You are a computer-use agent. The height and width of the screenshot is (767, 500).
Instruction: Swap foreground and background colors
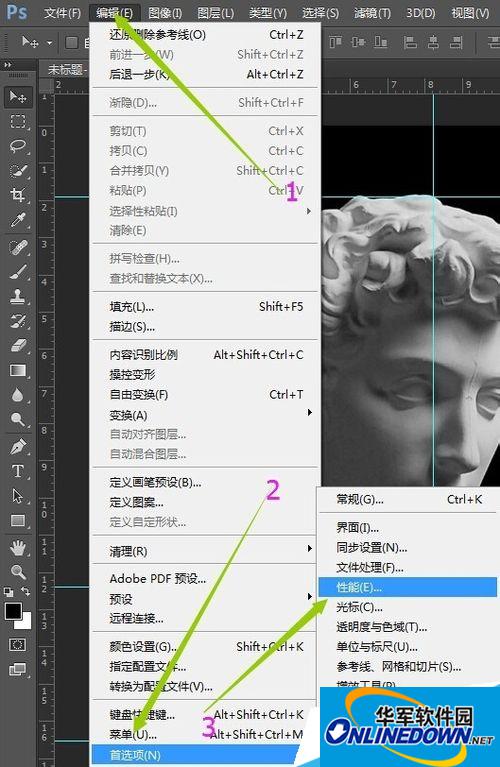click(x=26, y=592)
